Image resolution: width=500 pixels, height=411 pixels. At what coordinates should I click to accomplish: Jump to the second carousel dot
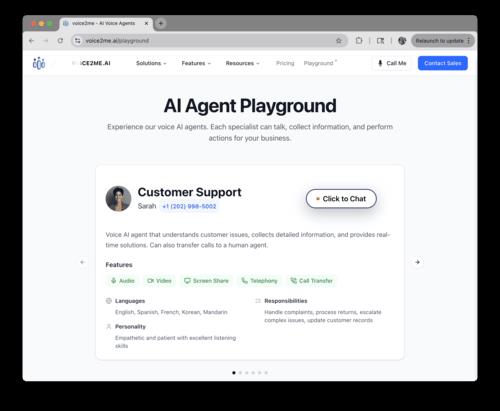pyautogui.click(x=240, y=373)
